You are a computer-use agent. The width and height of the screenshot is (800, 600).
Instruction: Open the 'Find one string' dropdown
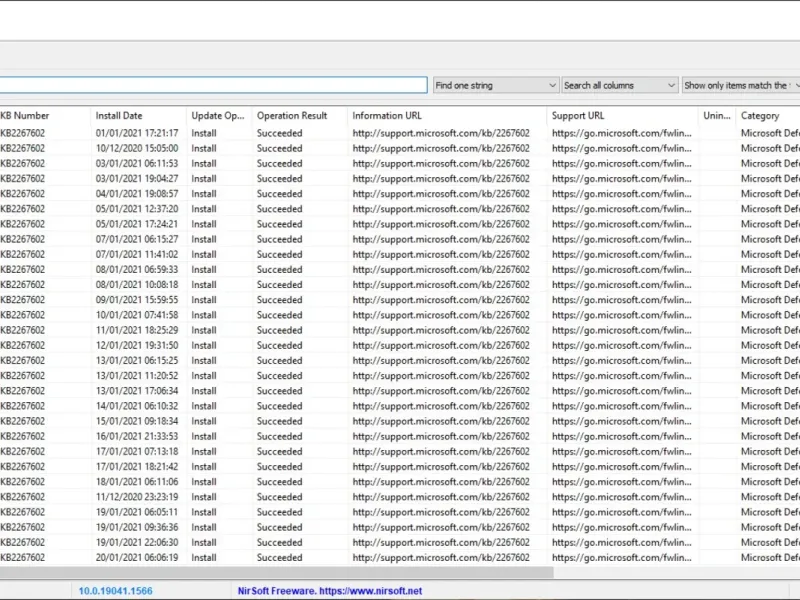[495, 85]
